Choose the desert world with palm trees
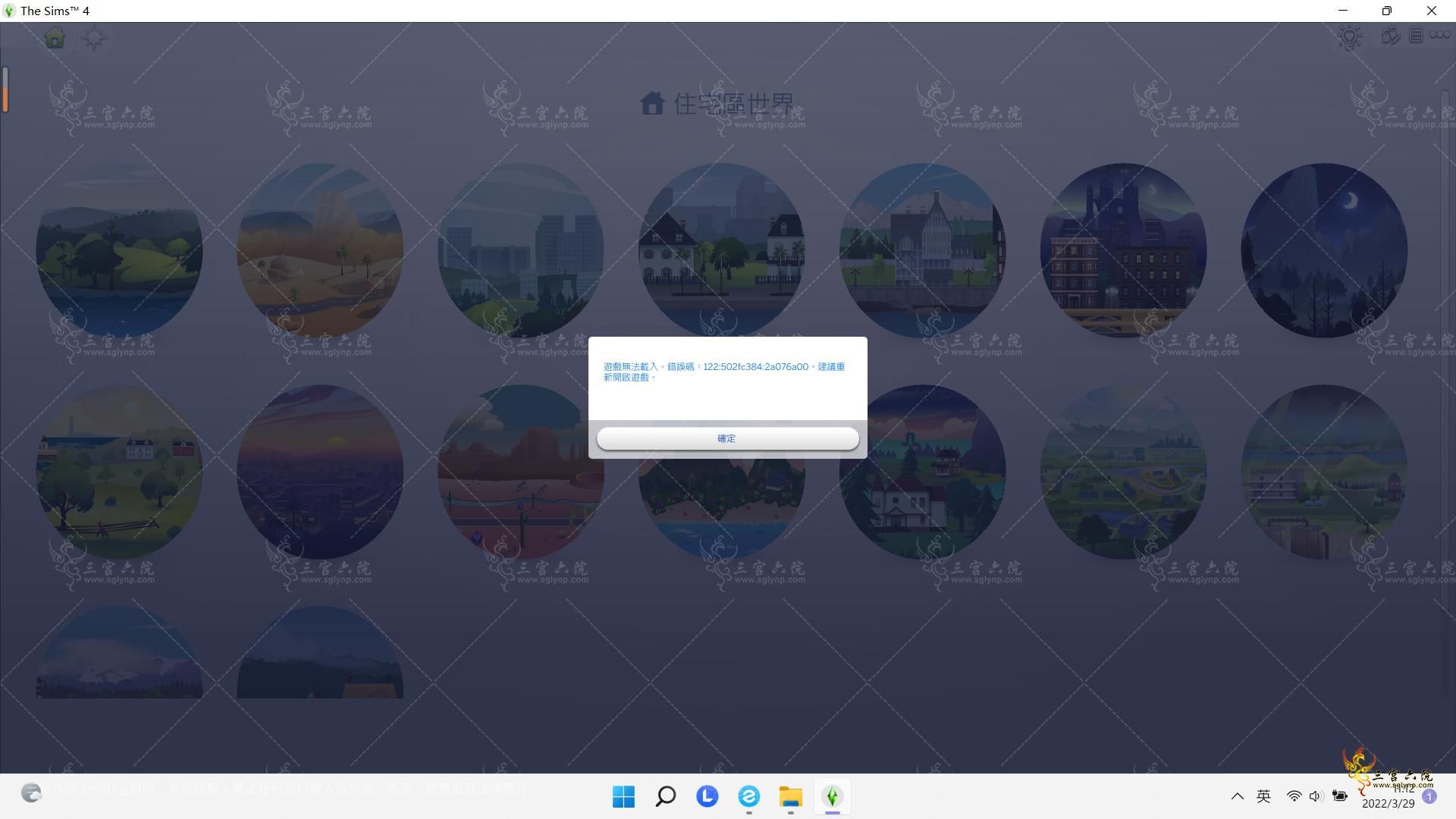The image size is (1456, 819). pos(320,249)
